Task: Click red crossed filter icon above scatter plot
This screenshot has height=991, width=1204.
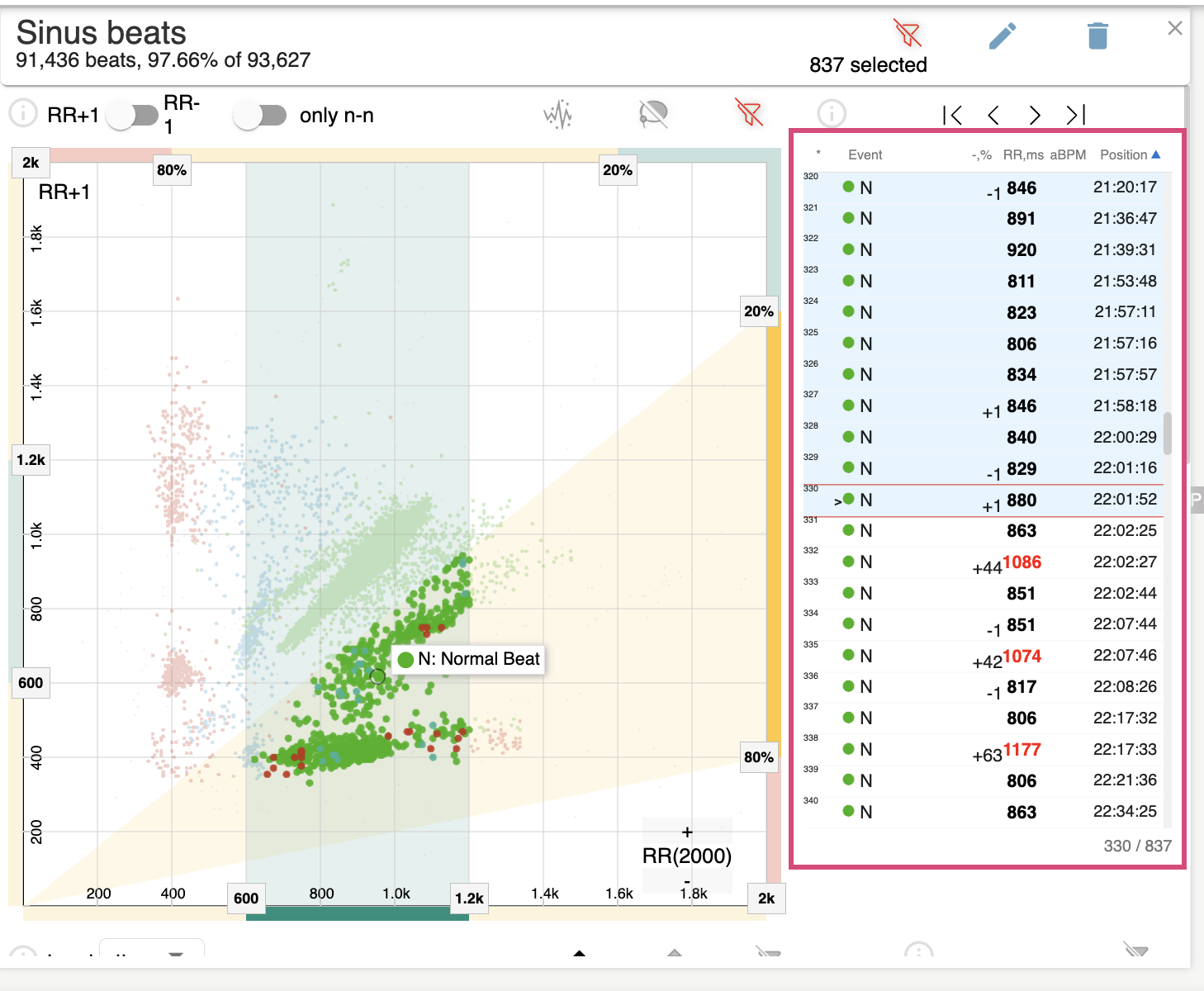Action: click(x=749, y=112)
